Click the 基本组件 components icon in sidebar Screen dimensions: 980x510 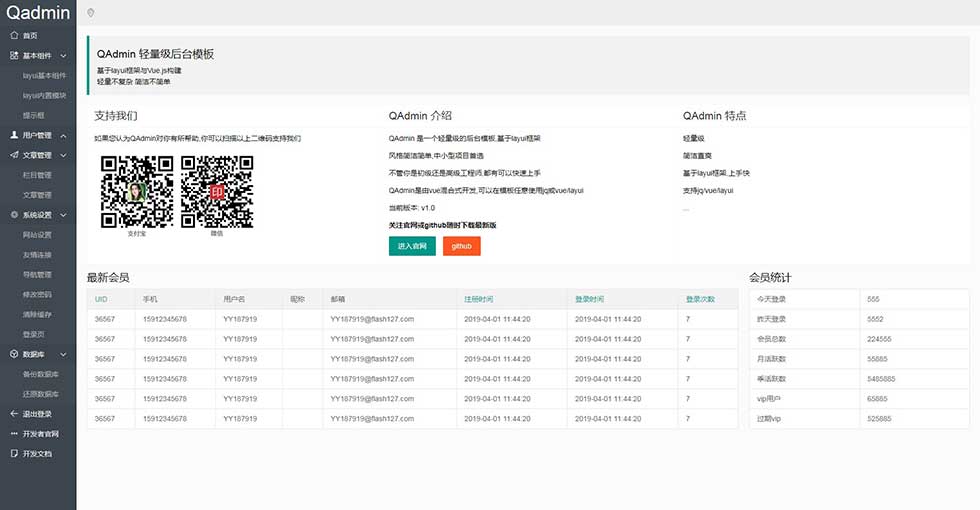(14, 56)
